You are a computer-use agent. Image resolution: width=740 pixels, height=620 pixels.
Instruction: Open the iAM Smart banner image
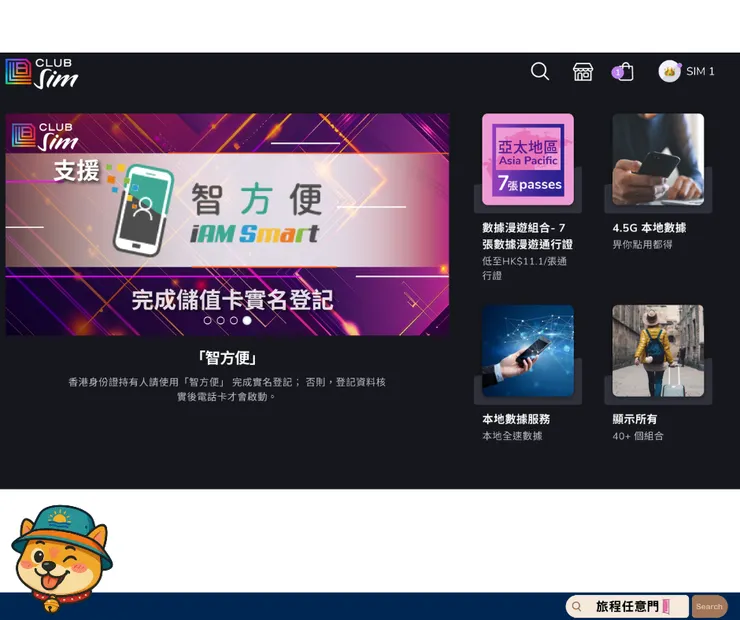tap(227, 224)
